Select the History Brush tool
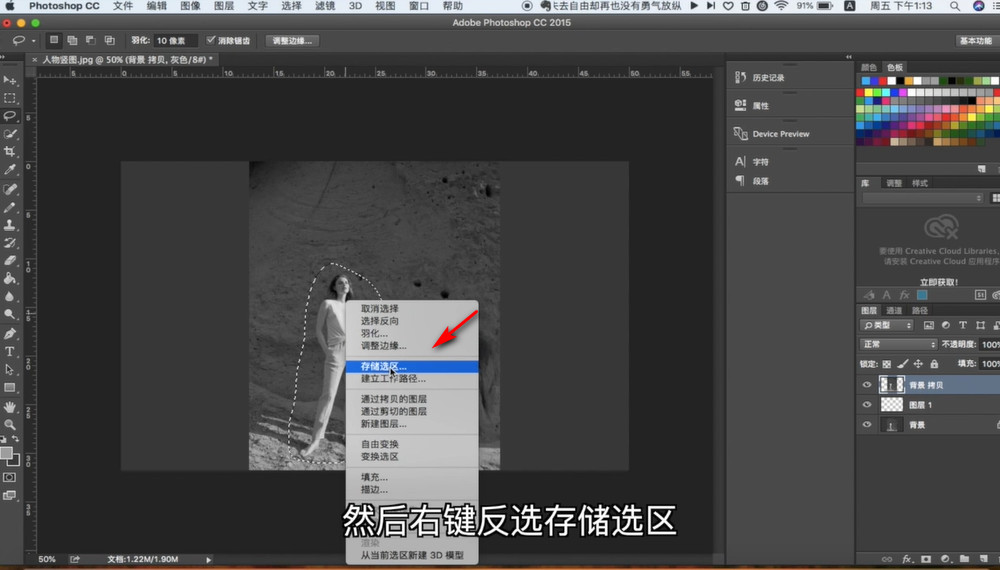This screenshot has height=570, width=1000. 10,243
